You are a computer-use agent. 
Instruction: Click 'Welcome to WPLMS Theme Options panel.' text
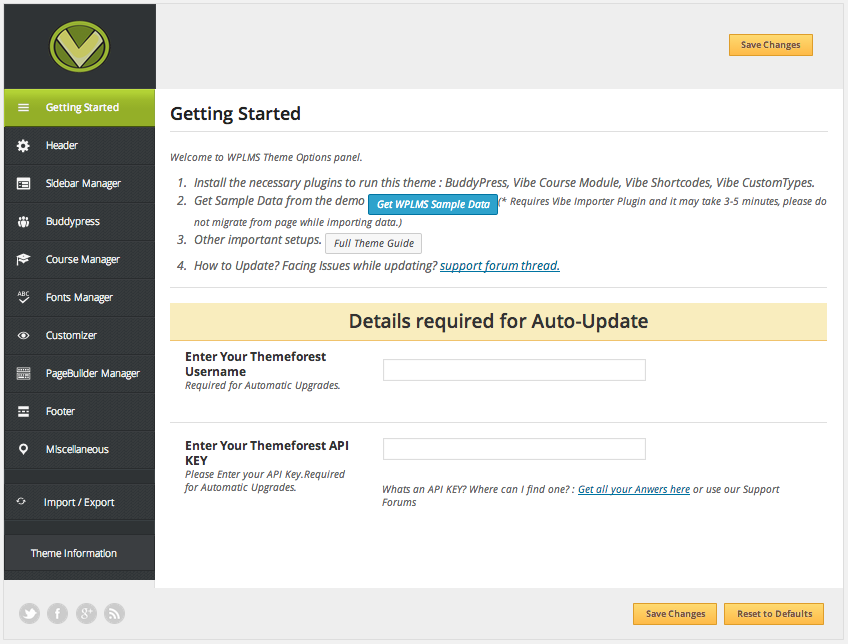(266, 157)
